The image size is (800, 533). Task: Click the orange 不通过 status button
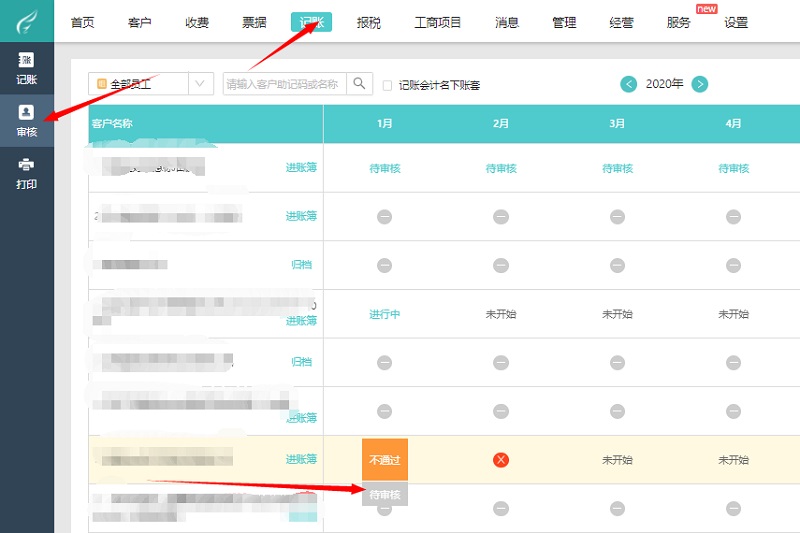point(385,460)
